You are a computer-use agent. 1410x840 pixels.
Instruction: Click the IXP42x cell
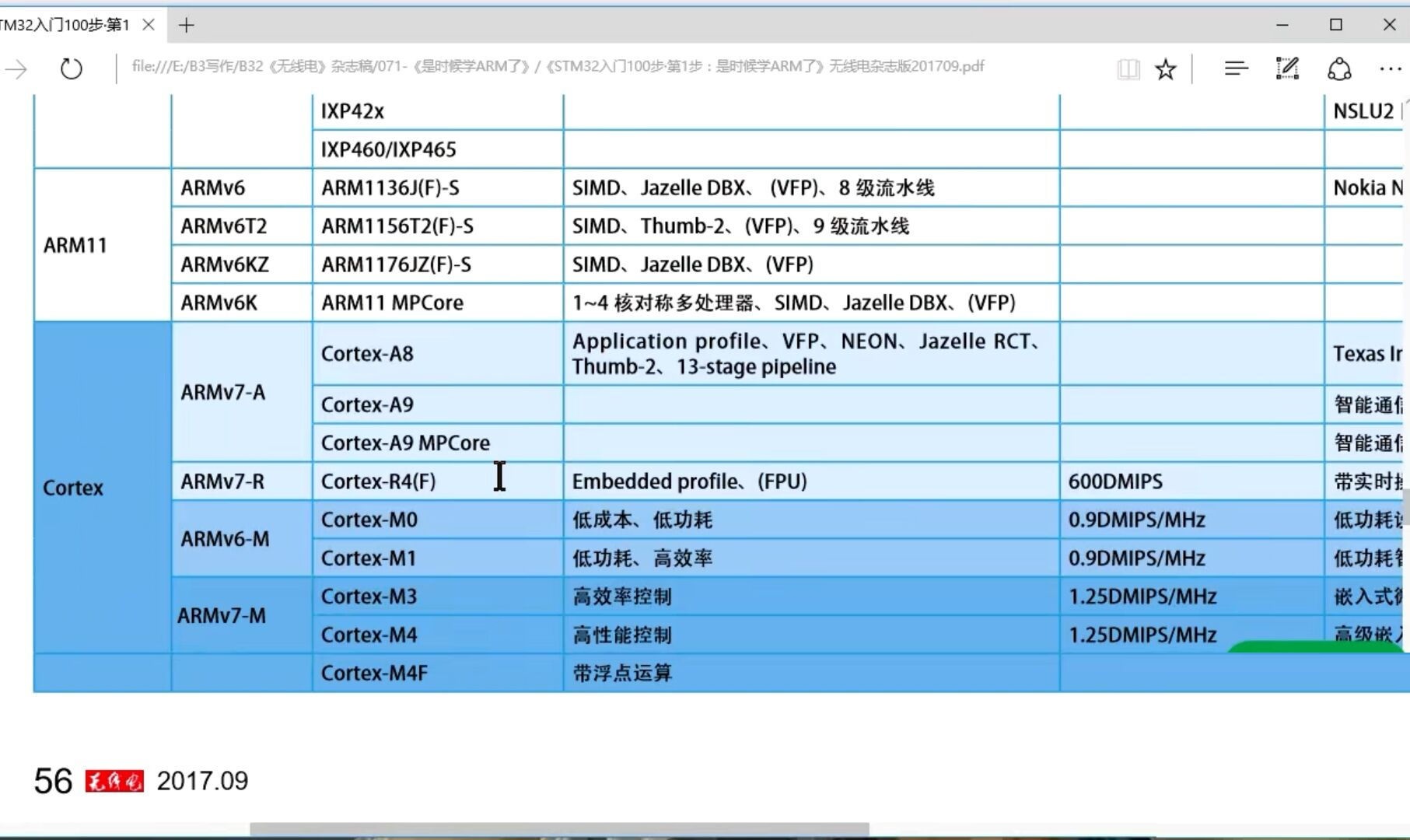coord(438,111)
